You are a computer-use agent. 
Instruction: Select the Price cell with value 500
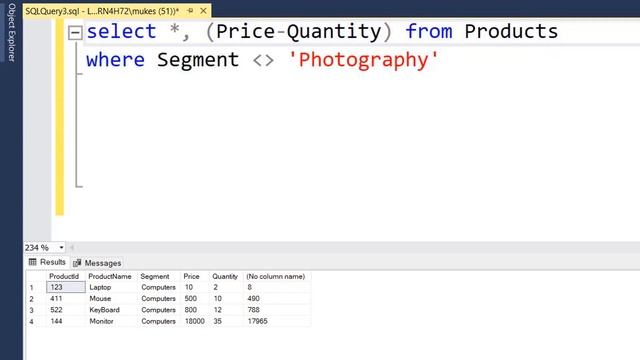[195, 299]
